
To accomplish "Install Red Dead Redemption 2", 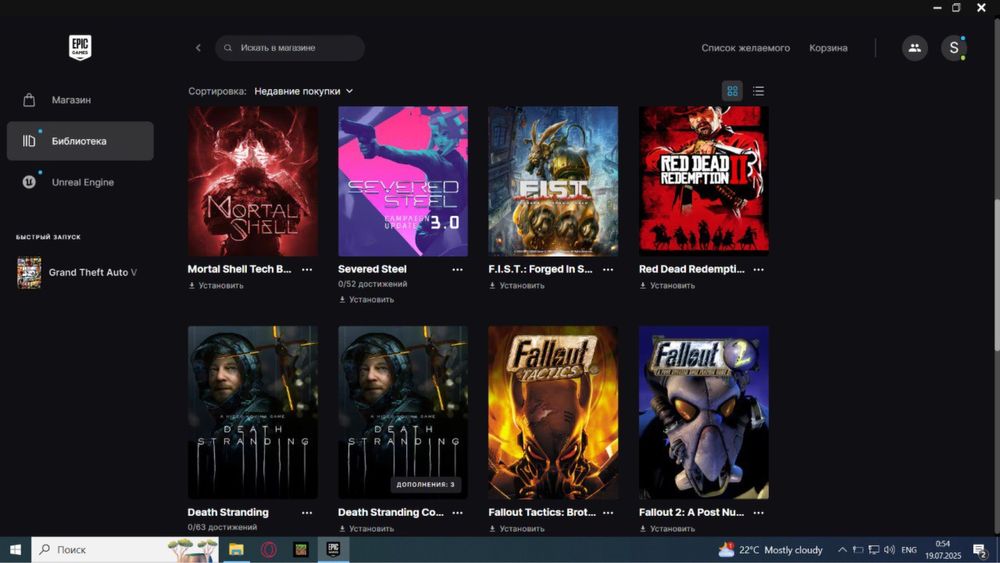I will coord(668,286).
